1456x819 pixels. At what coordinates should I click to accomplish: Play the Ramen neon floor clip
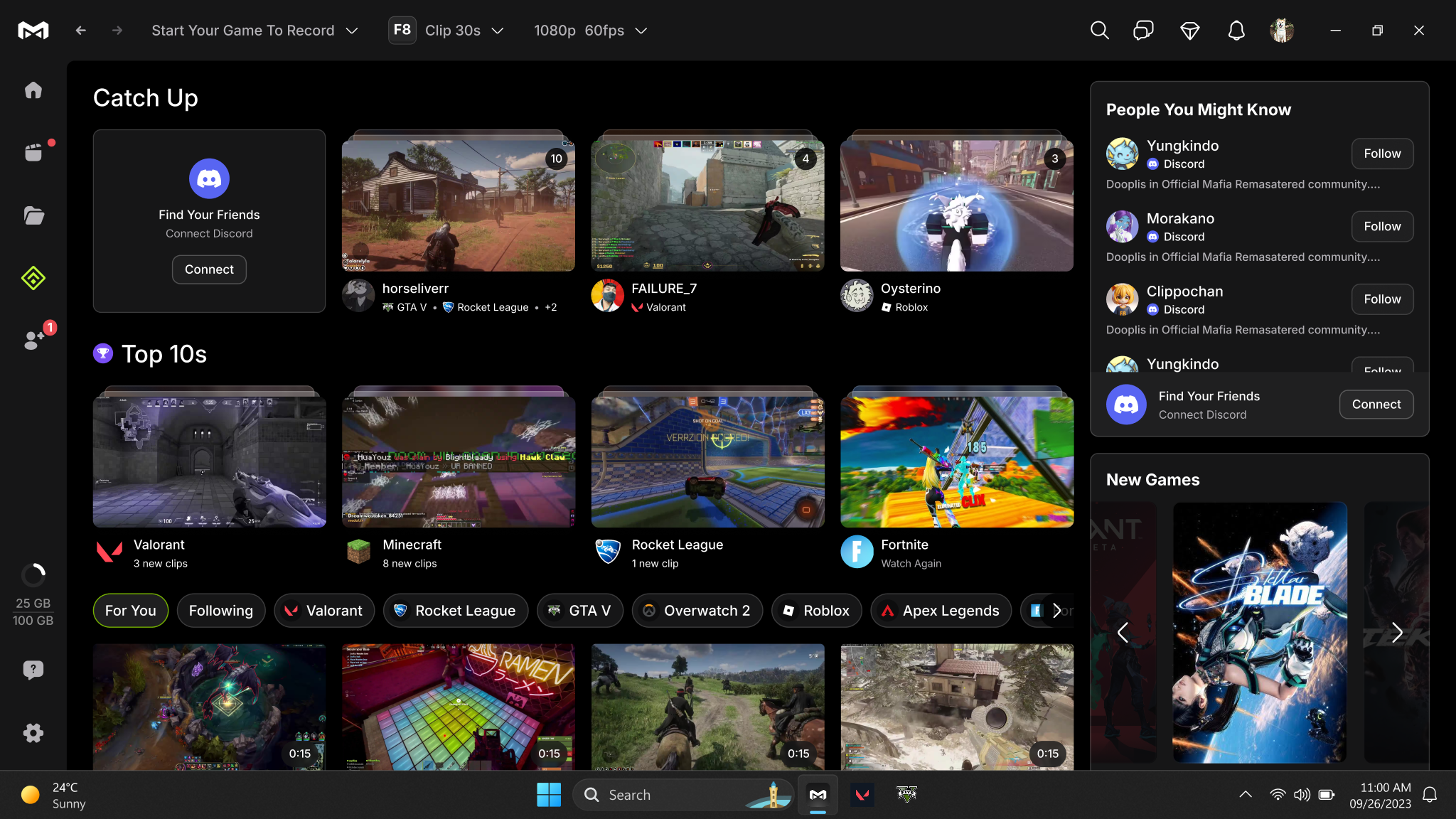click(x=459, y=707)
